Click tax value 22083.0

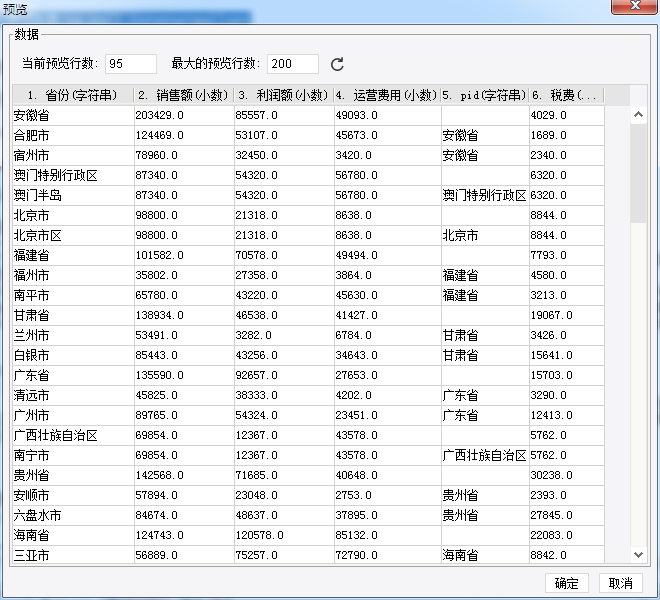567,535
